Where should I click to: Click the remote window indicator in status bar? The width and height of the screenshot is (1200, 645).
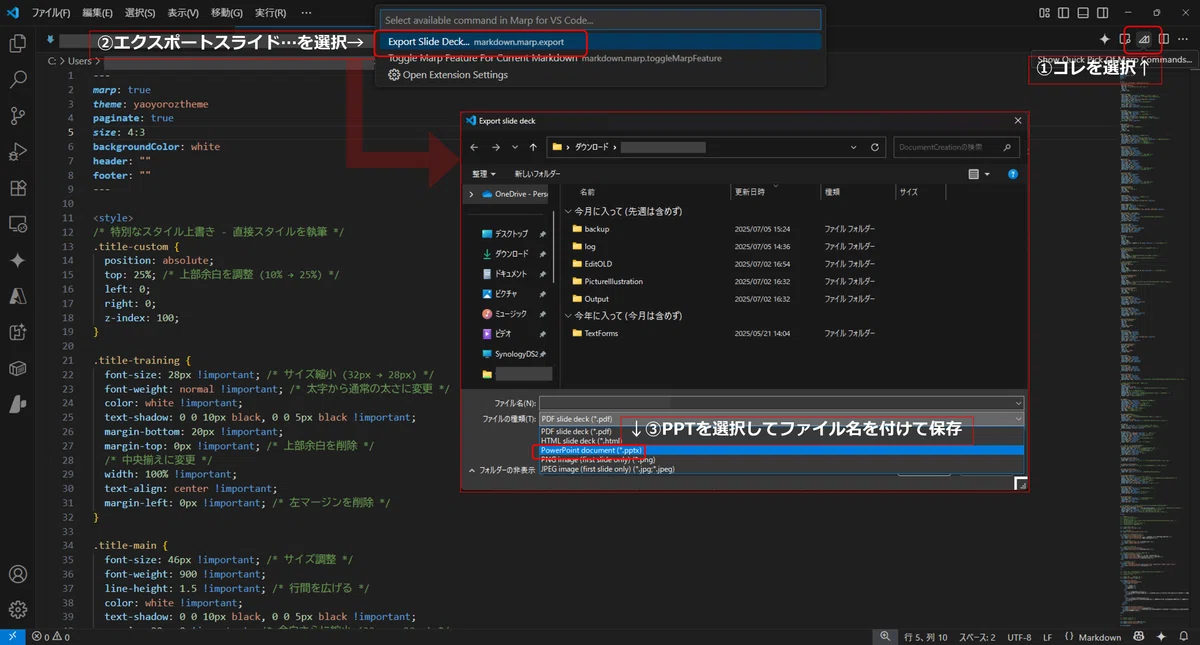click(x=12, y=637)
